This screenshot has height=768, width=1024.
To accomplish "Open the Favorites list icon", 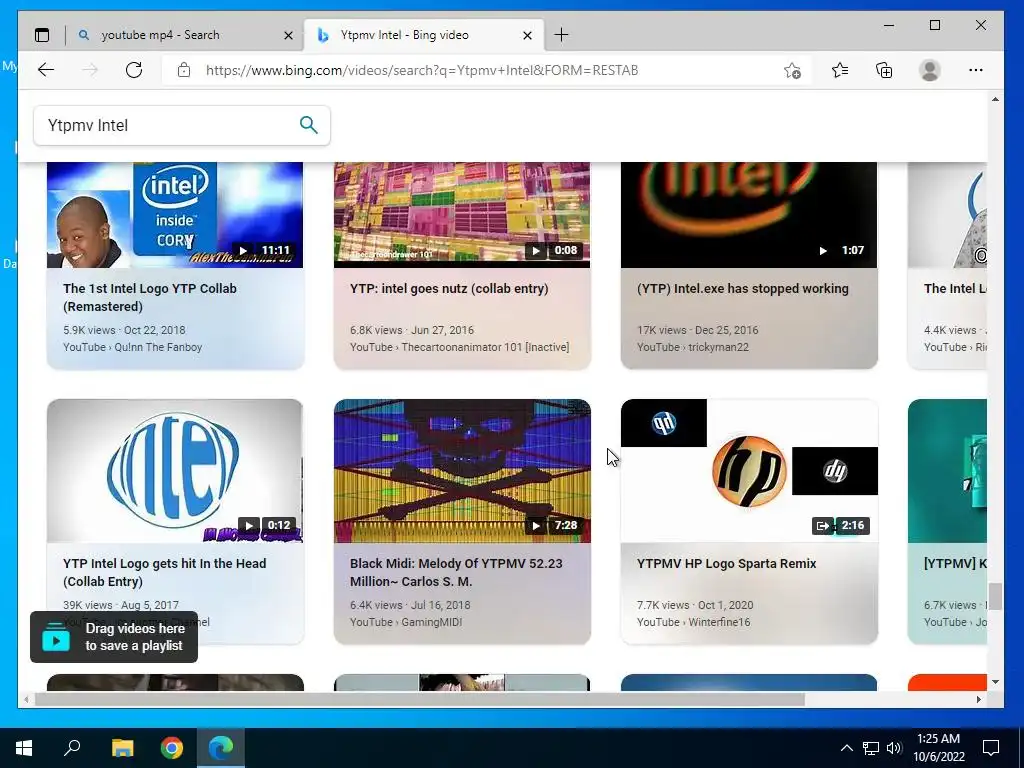I will point(840,70).
